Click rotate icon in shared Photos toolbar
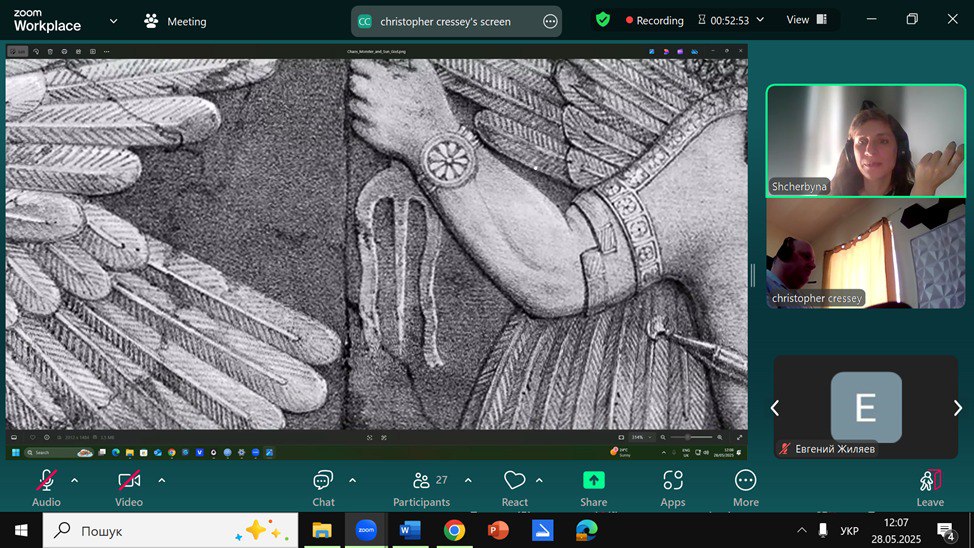 [36, 52]
